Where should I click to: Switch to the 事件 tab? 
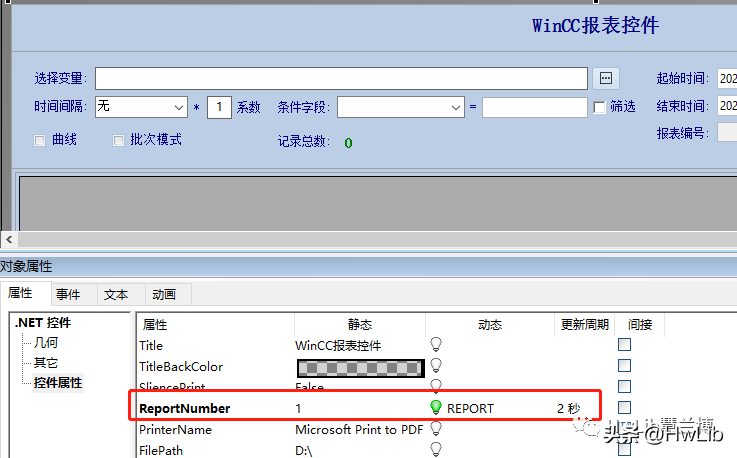click(x=68, y=294)
